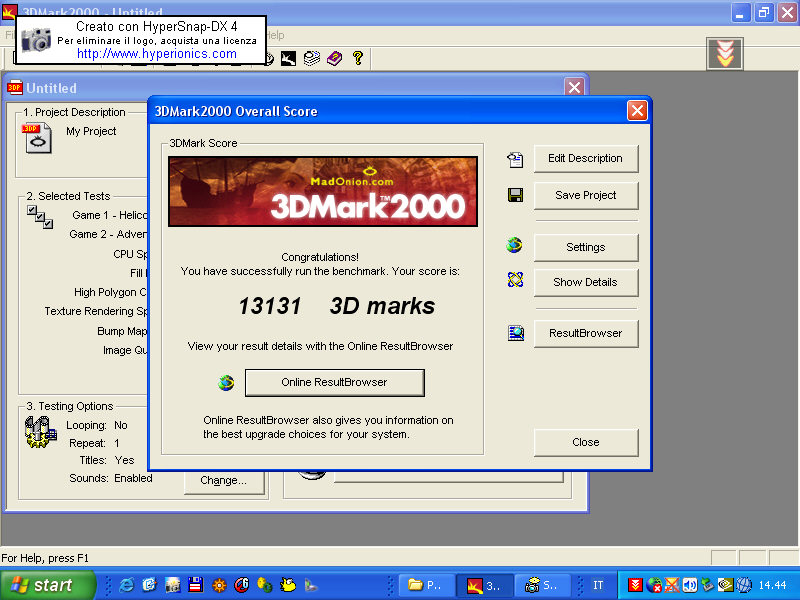Click the orange gear quick launch icon
Image resolution: width=800 pixels, height=600 pixels.
click(219, 585)
